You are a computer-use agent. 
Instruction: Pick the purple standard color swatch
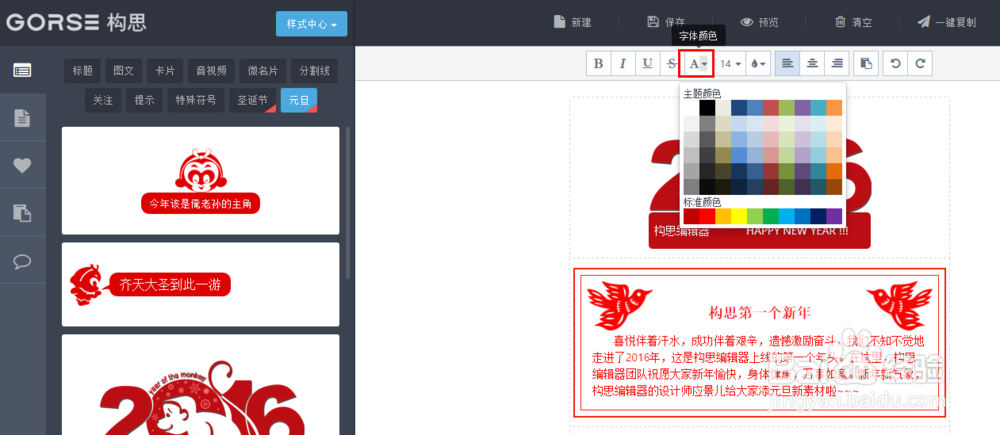tap(834, 216)
